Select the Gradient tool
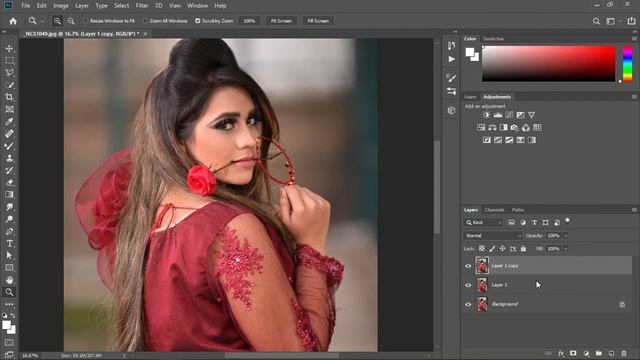 point(9,195)
